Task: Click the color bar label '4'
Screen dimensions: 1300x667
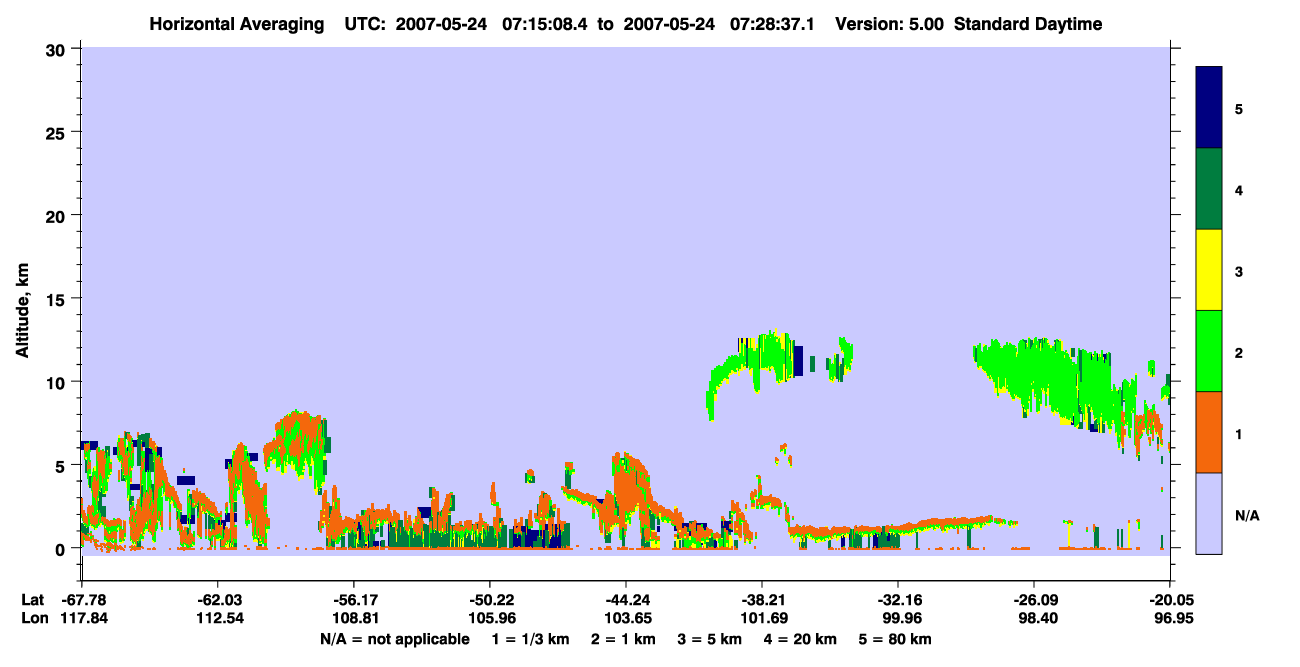Action: (x=1239, y=189)
